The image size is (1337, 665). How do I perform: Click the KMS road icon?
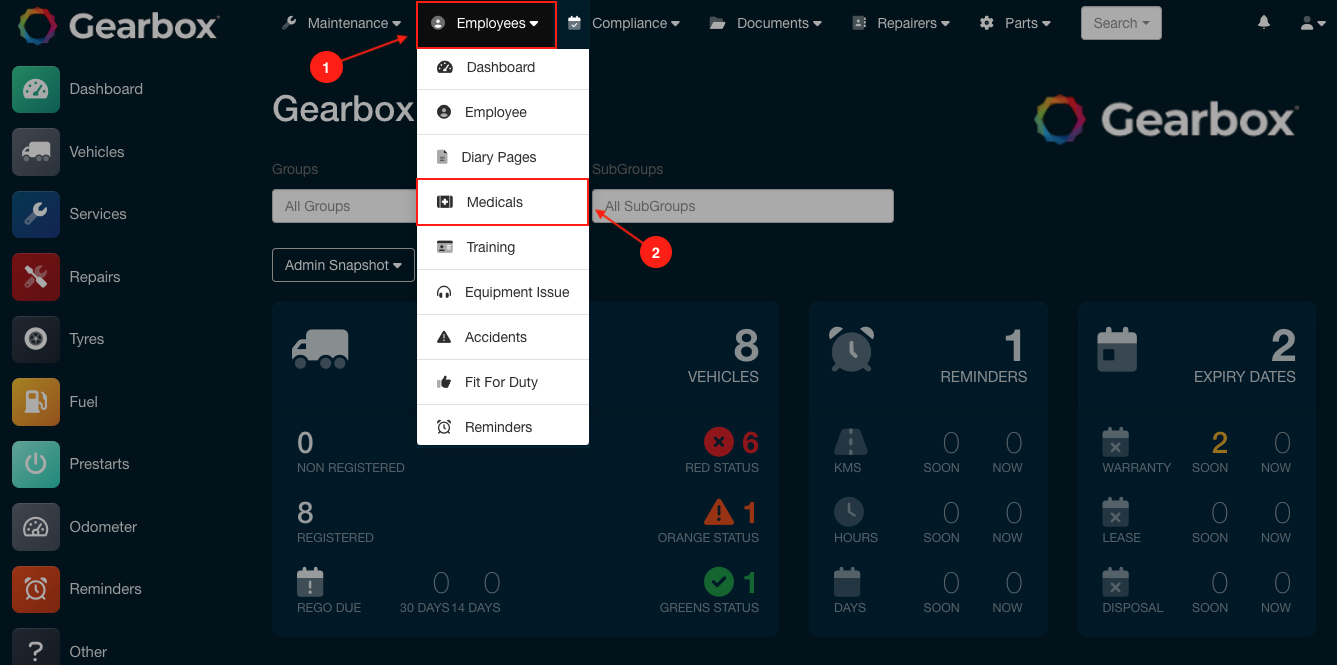850,442
